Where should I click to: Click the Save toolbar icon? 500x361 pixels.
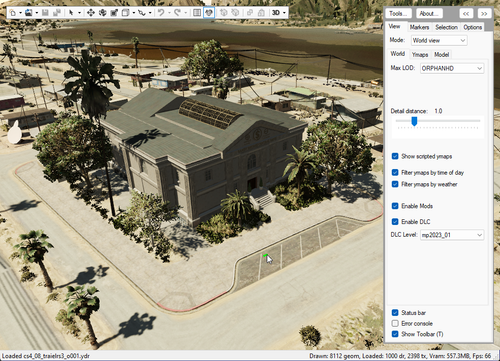pos(45,13)
